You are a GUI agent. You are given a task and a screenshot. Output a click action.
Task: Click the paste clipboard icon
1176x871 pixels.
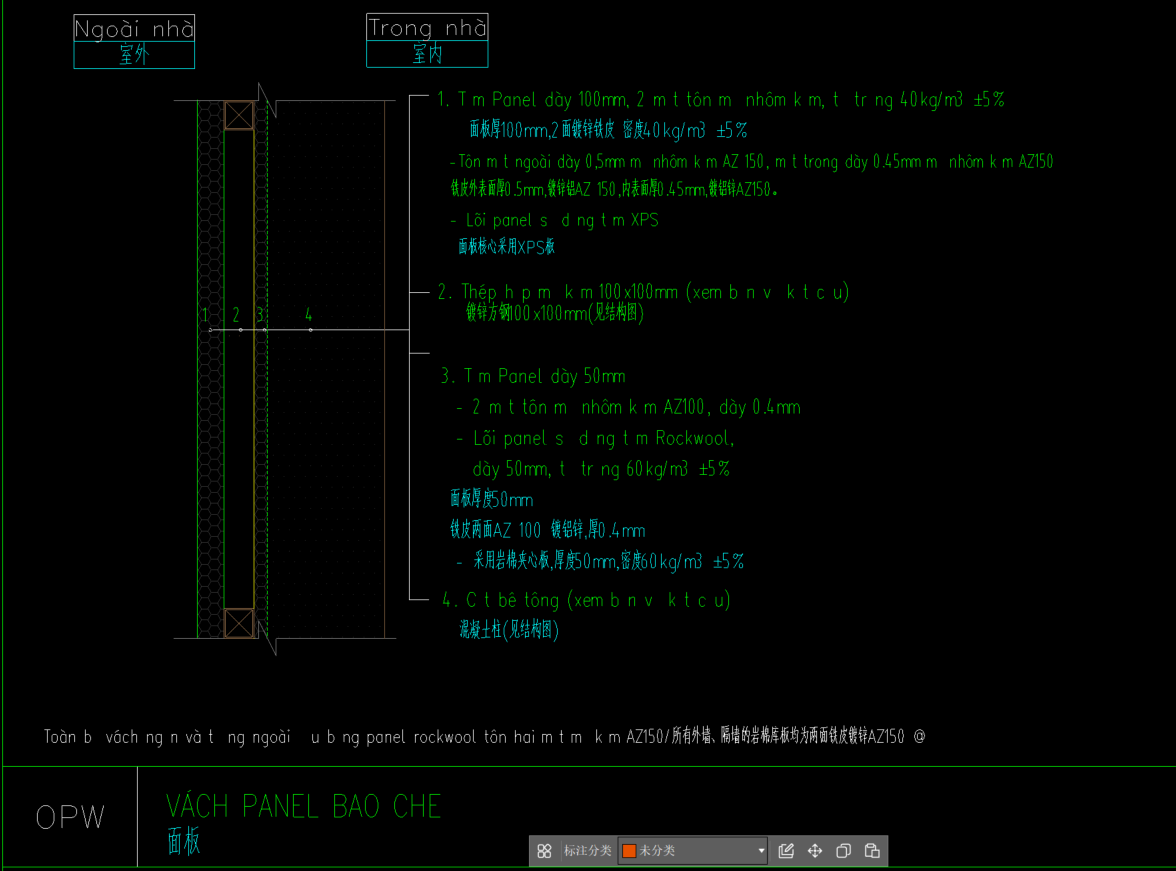click(x=872, y=851)
